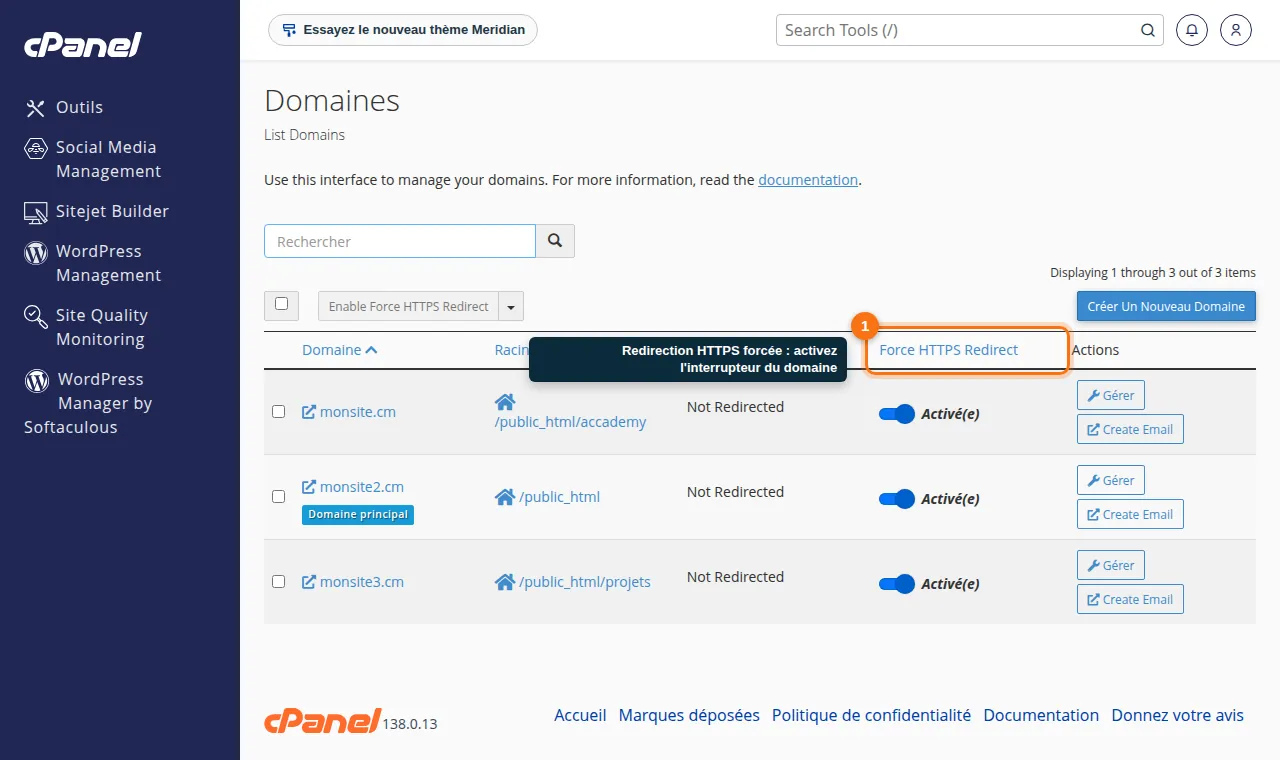The height and width of the screenshot is (760, 1280).
Task: Click the Rechercher domain search field
Action: tap(400, 241)
